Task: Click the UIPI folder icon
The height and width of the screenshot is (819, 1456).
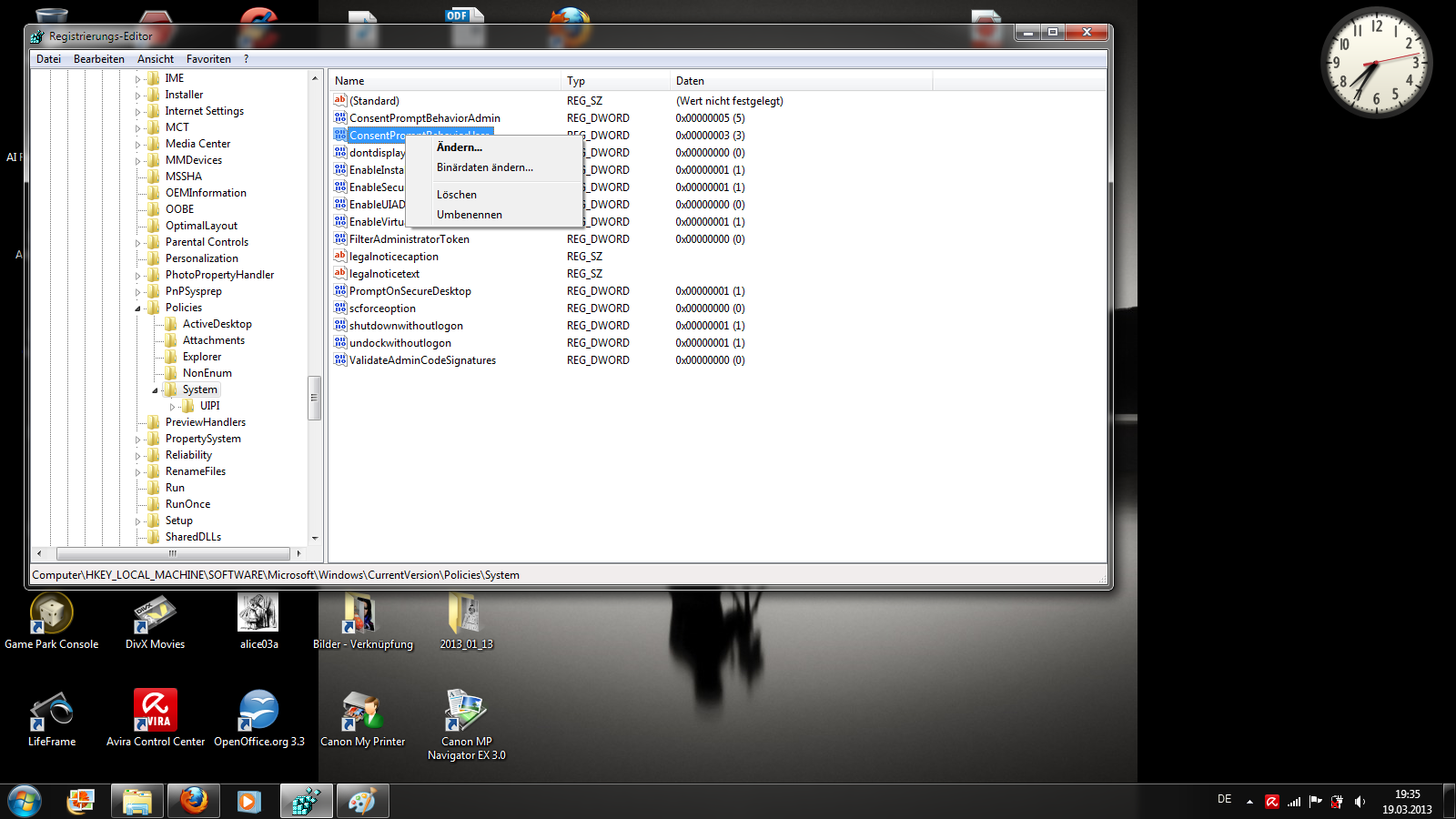Action: click(188, 406)
